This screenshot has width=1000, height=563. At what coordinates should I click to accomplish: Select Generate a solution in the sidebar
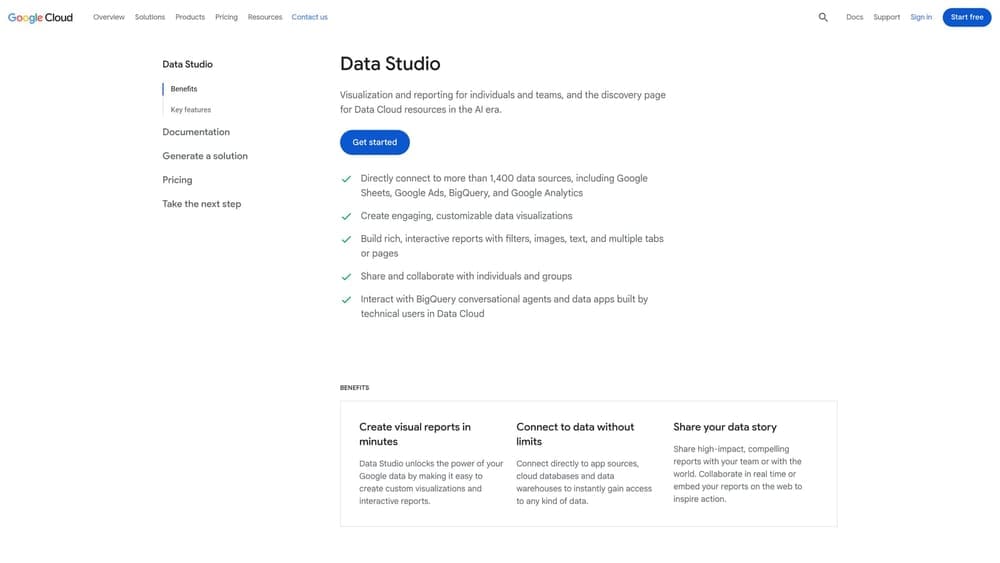(205, 156)
